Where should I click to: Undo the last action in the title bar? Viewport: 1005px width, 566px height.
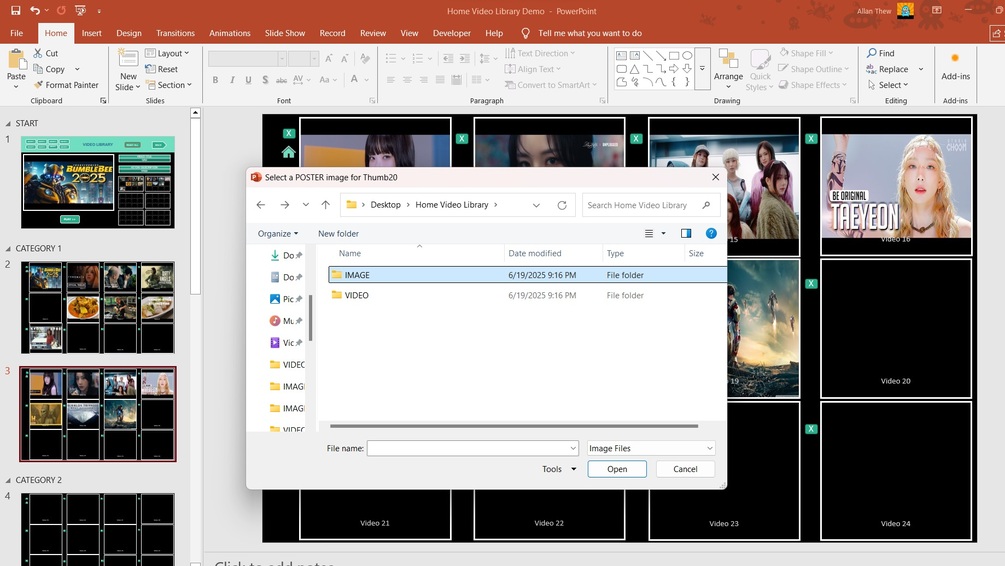pos(35,10)
